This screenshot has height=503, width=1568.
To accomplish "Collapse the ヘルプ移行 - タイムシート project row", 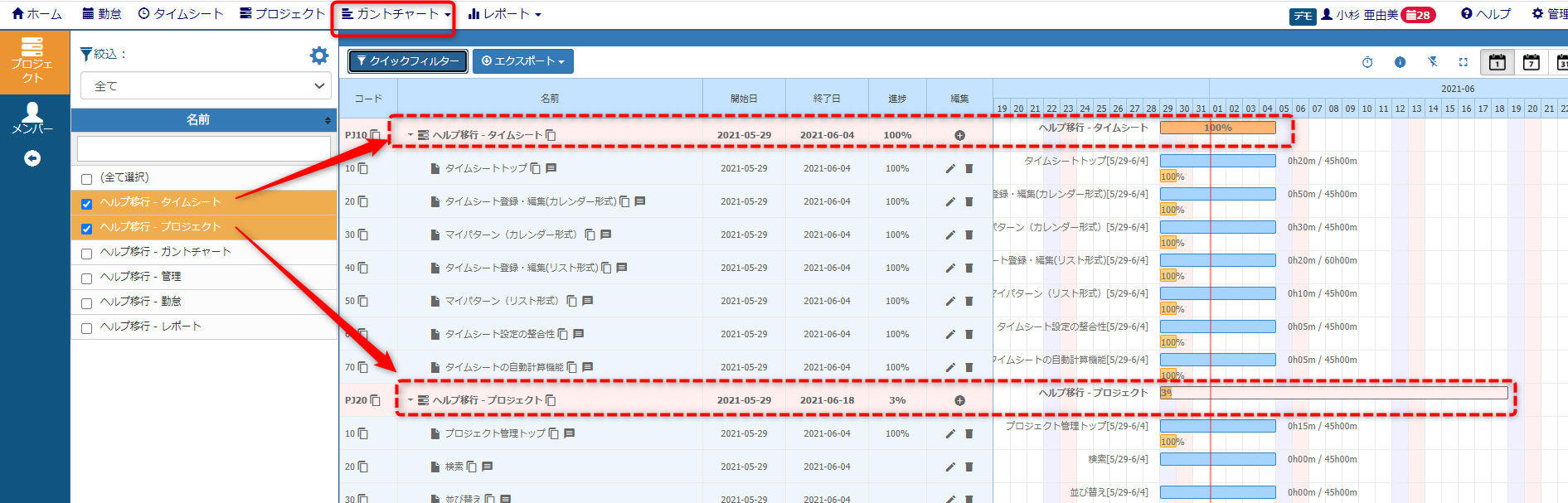I will (410, 135).
